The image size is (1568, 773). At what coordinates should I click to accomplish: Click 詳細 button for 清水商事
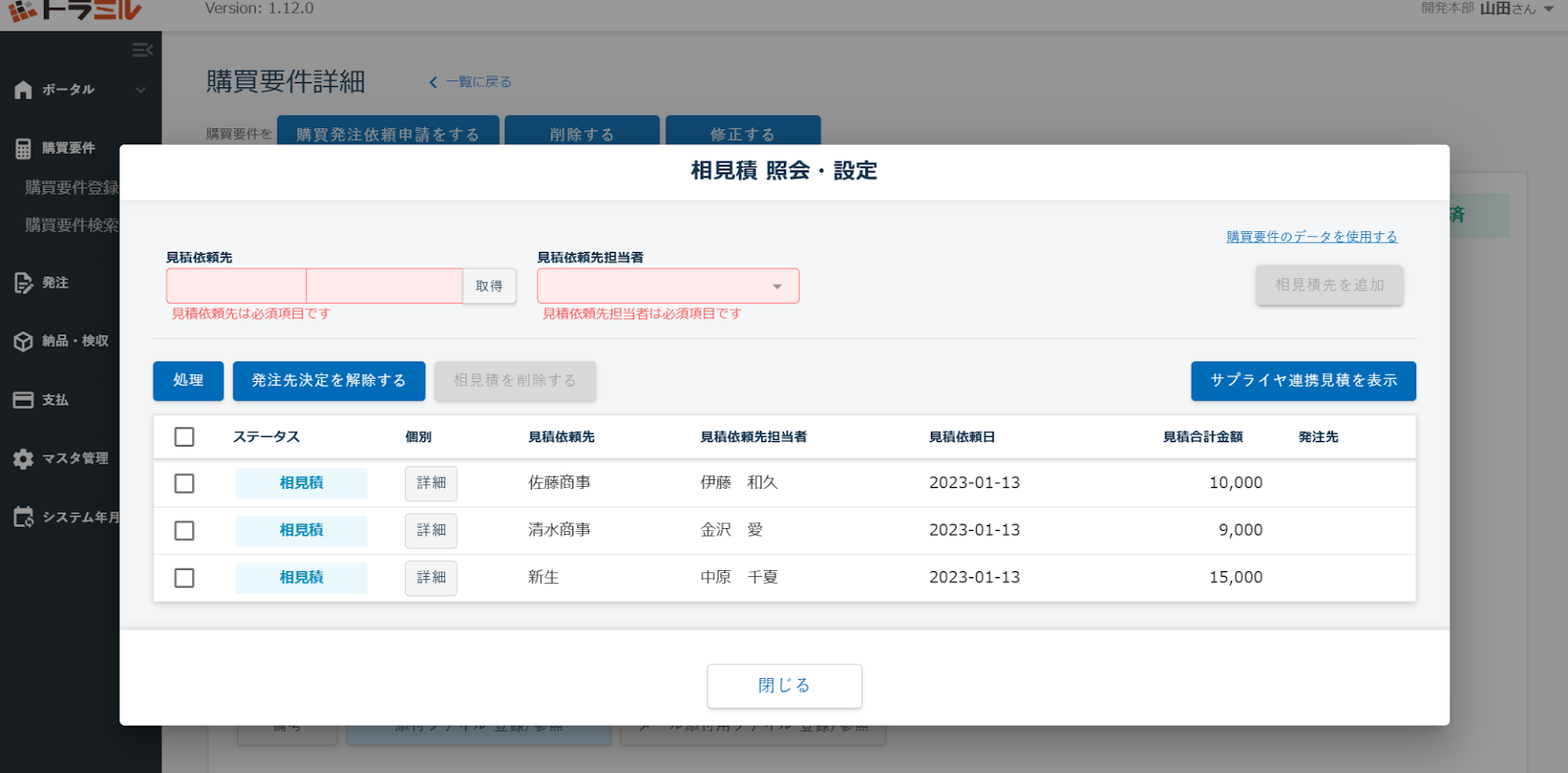(x=431, y=530)
